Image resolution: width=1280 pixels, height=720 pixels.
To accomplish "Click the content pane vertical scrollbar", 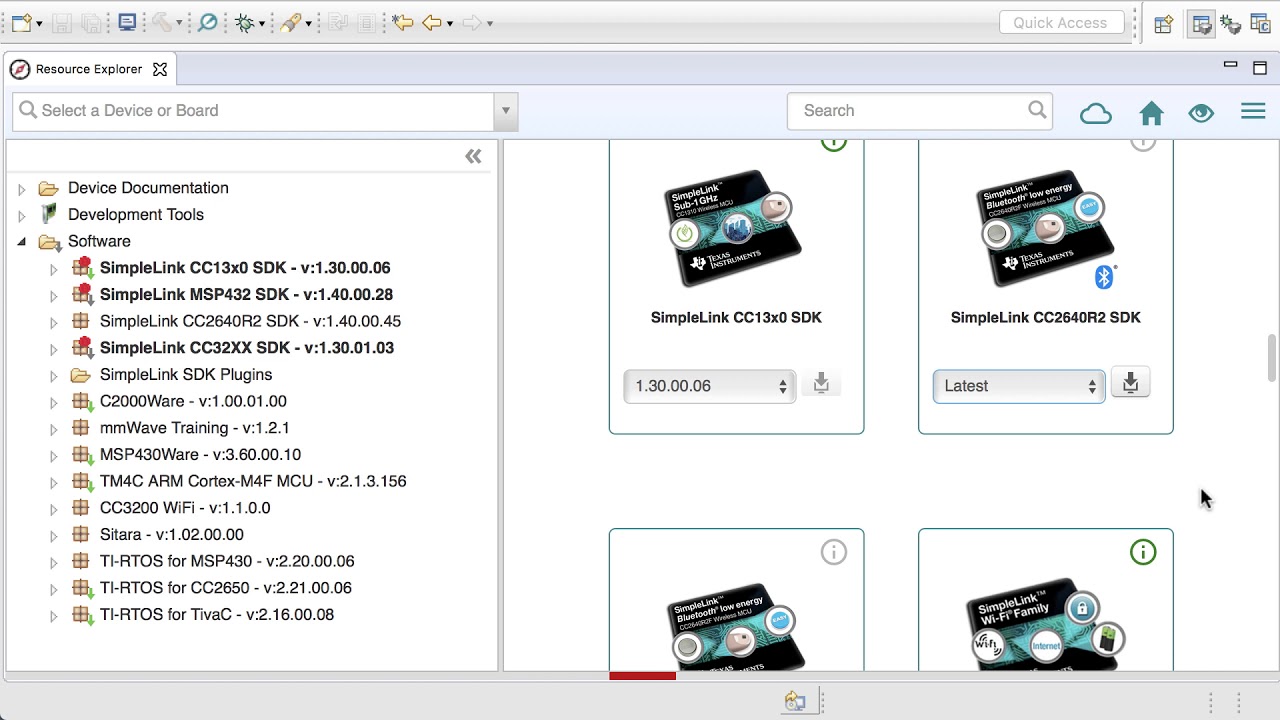I will click(x=1271, y=357).
